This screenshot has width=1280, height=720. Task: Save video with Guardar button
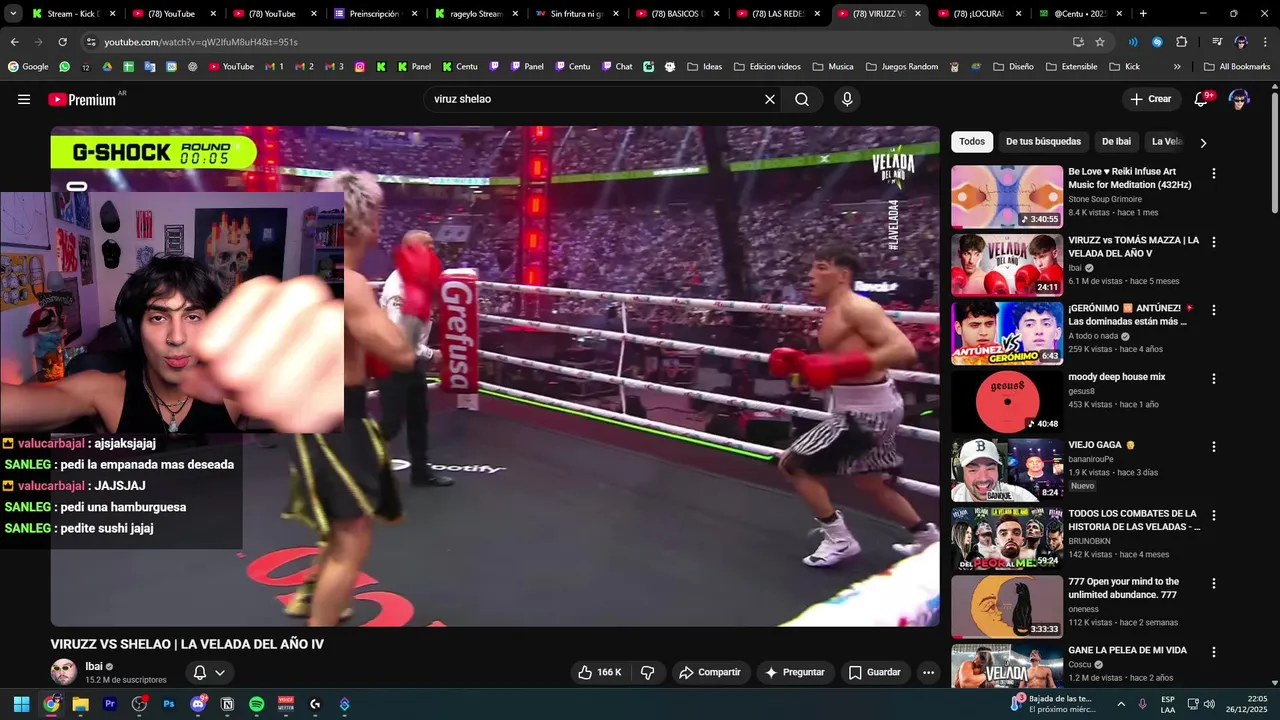coord(875,672)
